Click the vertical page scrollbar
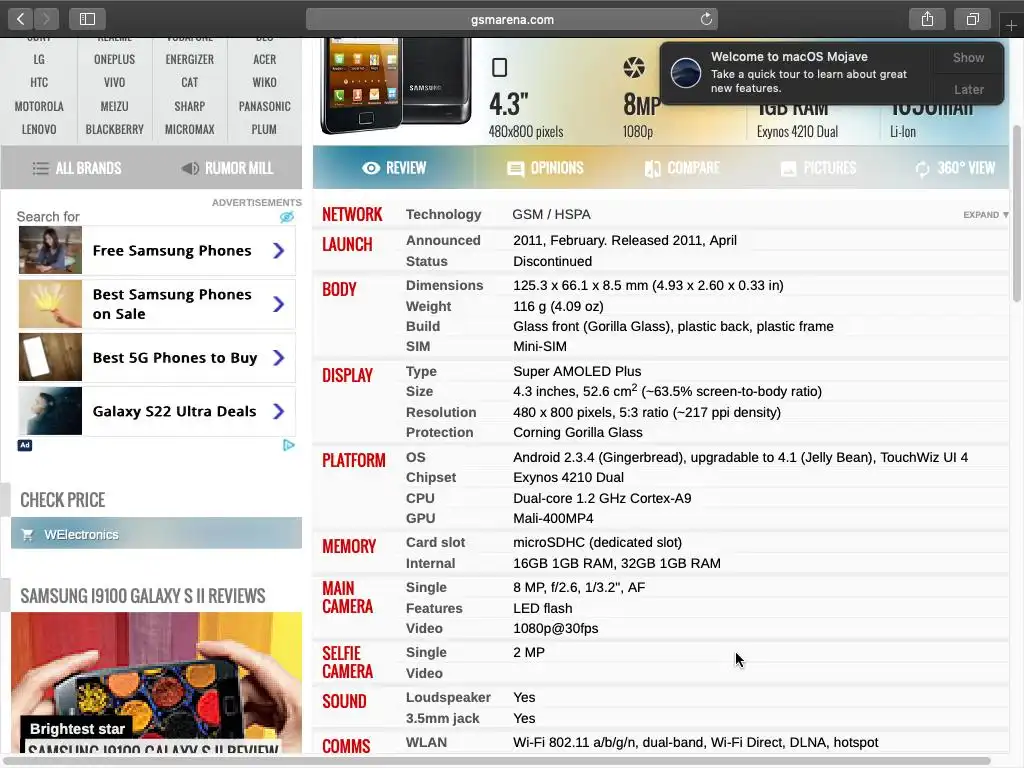This screenshot has height=768, width=1024. click(x=1017, y=212)
